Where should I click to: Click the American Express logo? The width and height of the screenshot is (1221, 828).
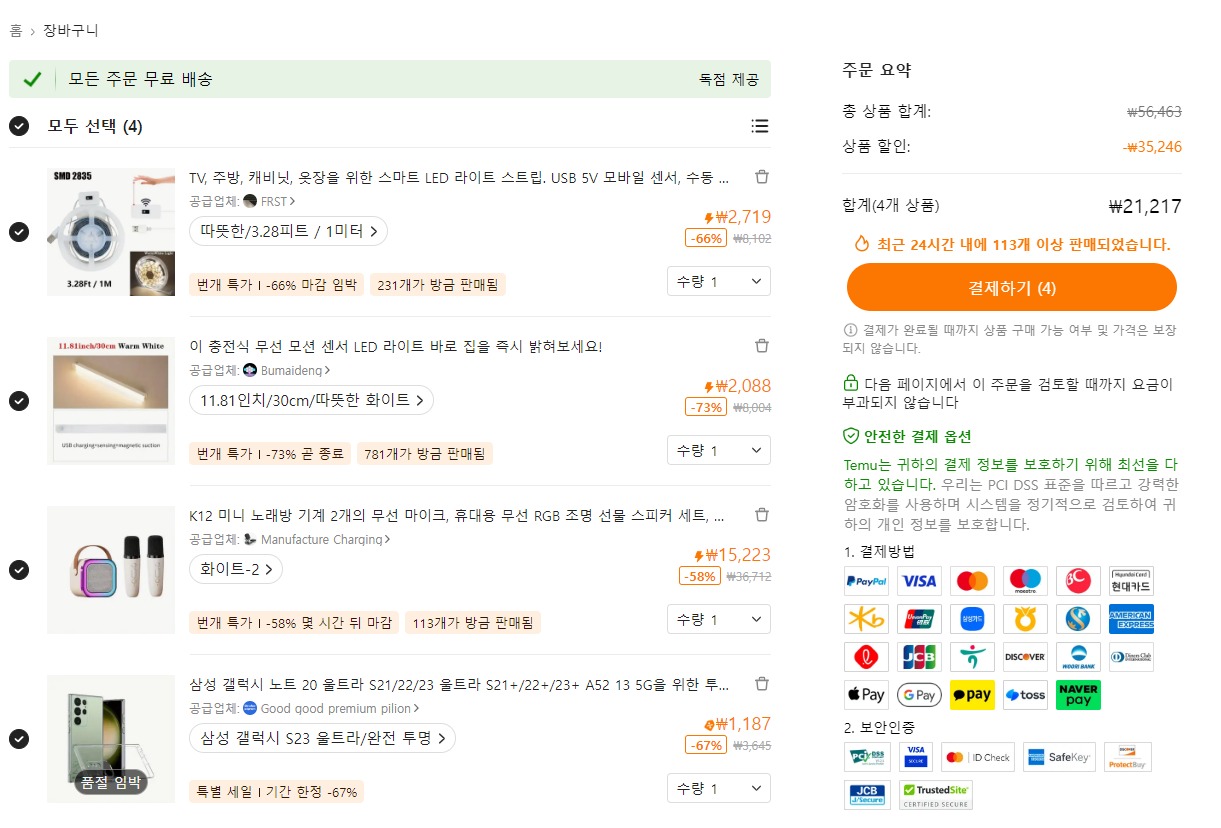pyautogui.click(x=1131, y=619)
